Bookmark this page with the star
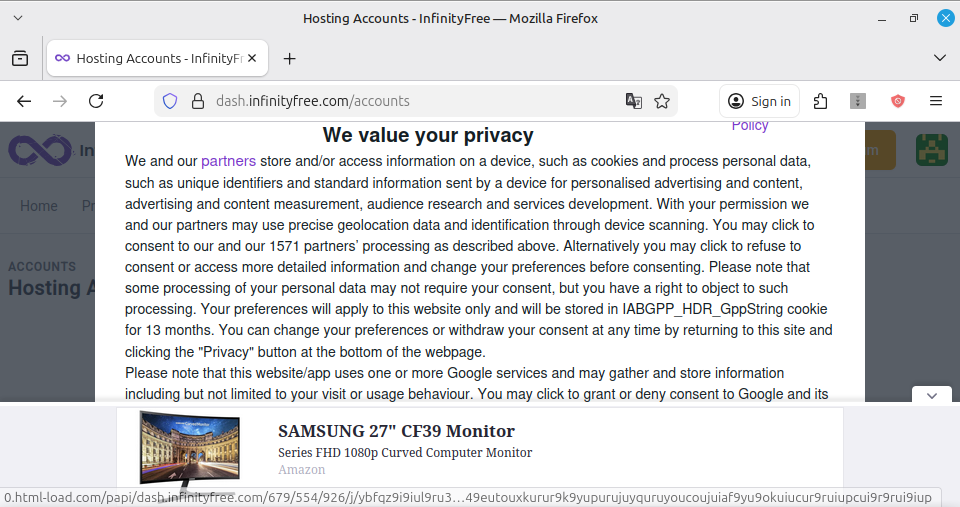The width and height of the screenshot is (960, 507). [662, 101]
